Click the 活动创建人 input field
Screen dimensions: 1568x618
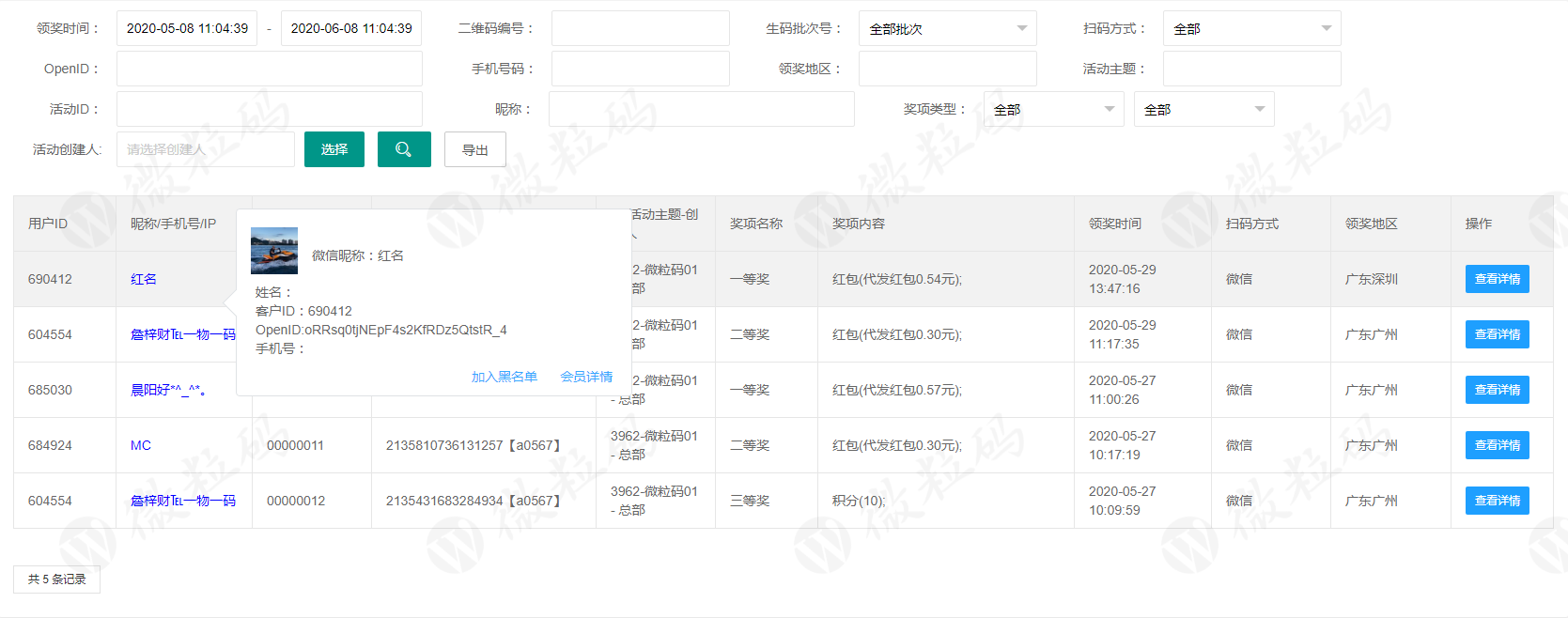(x=206, y=150)
